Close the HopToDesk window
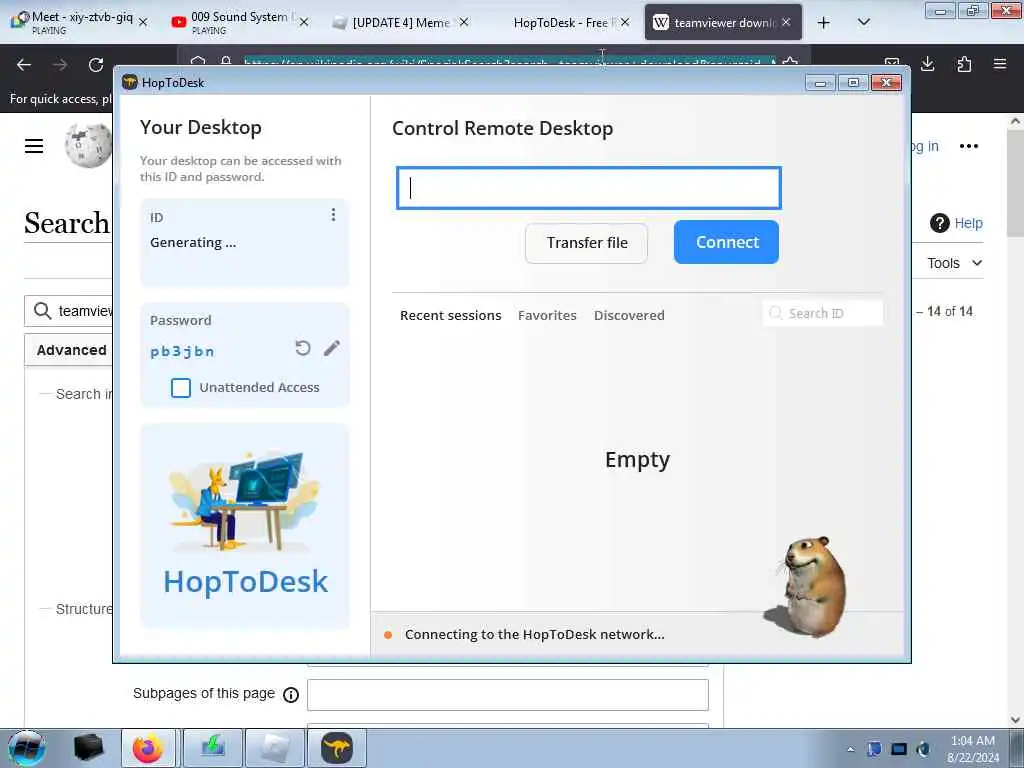This screenshot has height=768, width=1024. point(886,83)
